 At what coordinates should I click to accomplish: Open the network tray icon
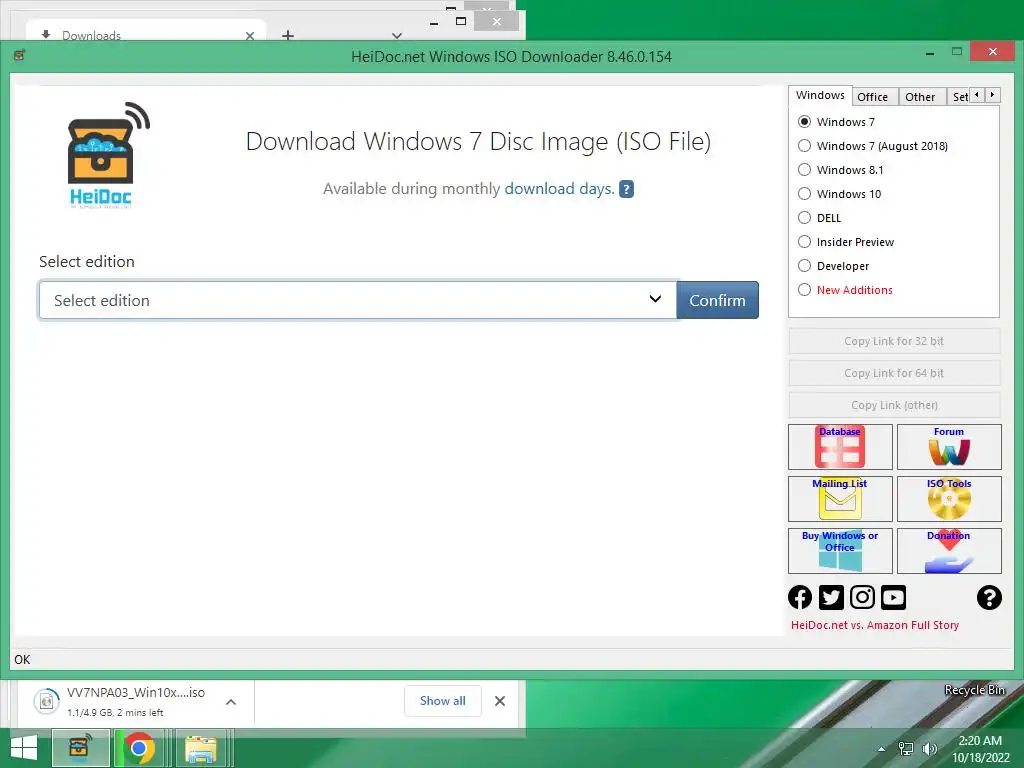906,749
